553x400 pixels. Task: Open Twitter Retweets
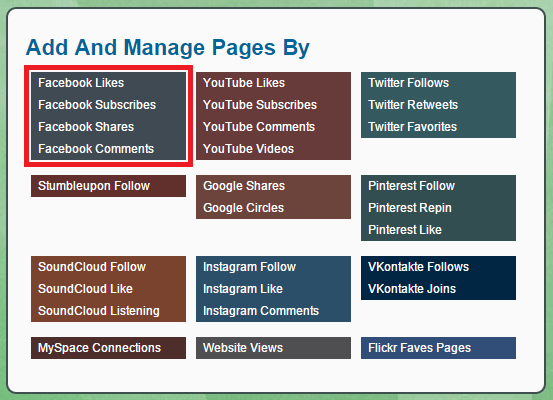pyautogui.click(x=413, y=105)
